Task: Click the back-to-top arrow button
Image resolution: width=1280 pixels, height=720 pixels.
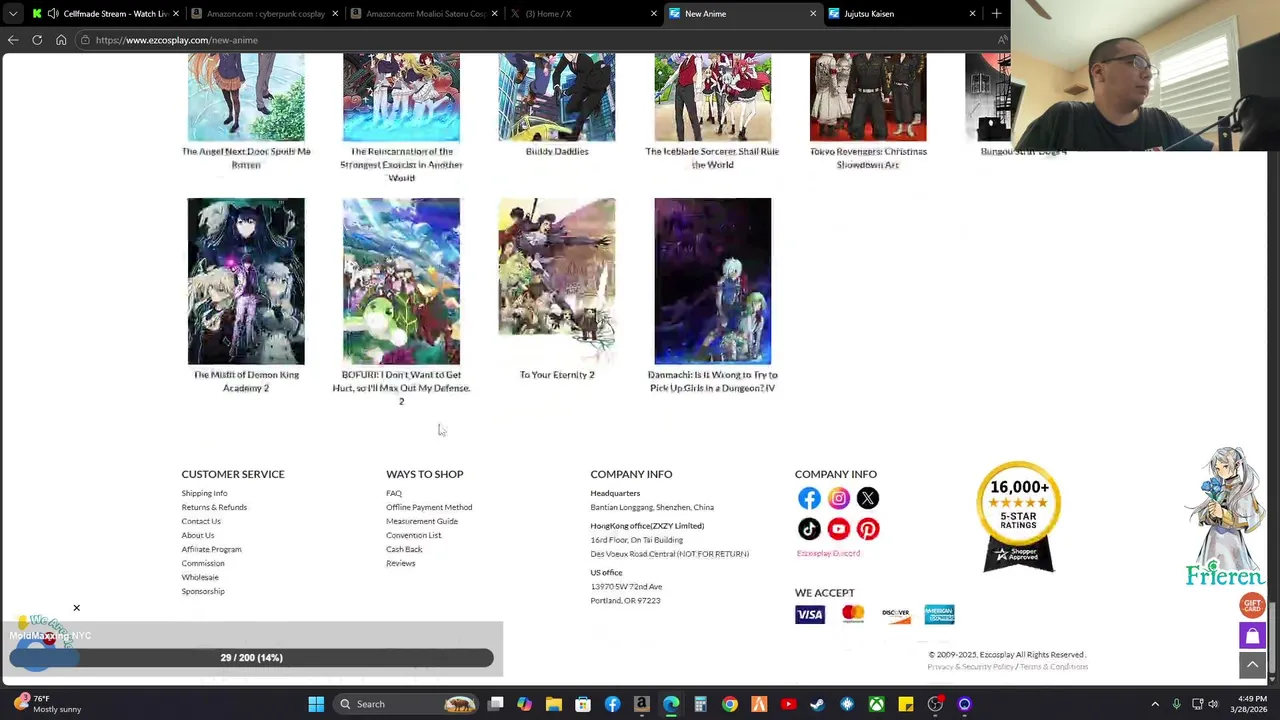Action: pyautogui.click(x=1252, y=664)
